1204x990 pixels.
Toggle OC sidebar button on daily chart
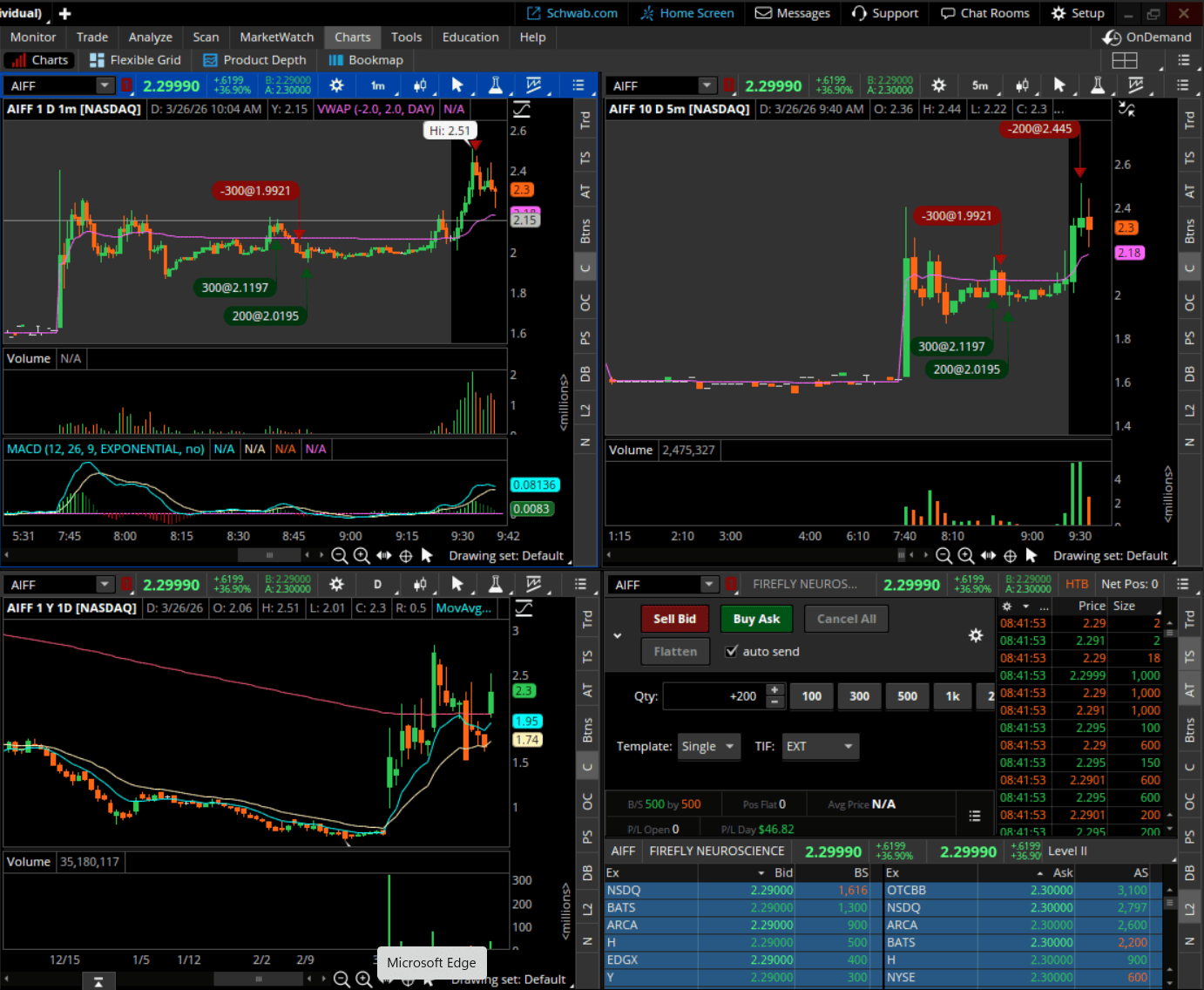coord(587,801)
